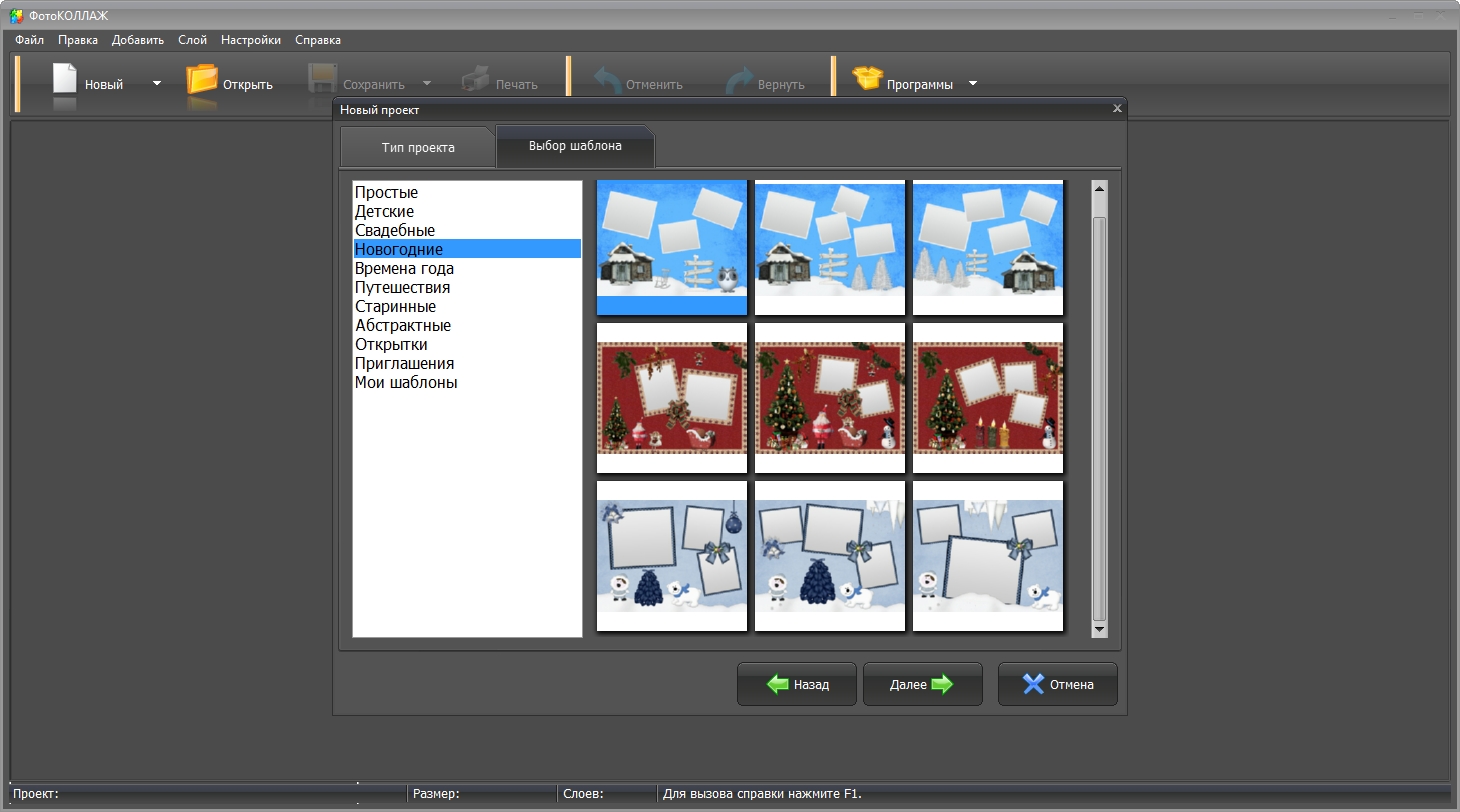Expand the Новый dropdown arrow
The height and width of the screenshot is (812, 1460).
click(157, 84)
